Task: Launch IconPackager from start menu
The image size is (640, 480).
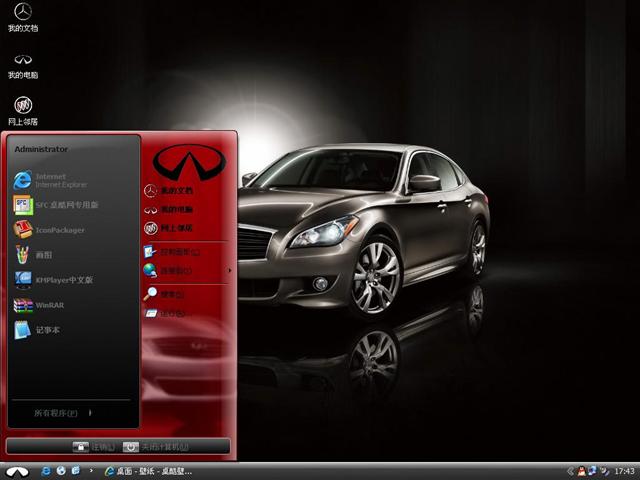Action: pos(49,230)
